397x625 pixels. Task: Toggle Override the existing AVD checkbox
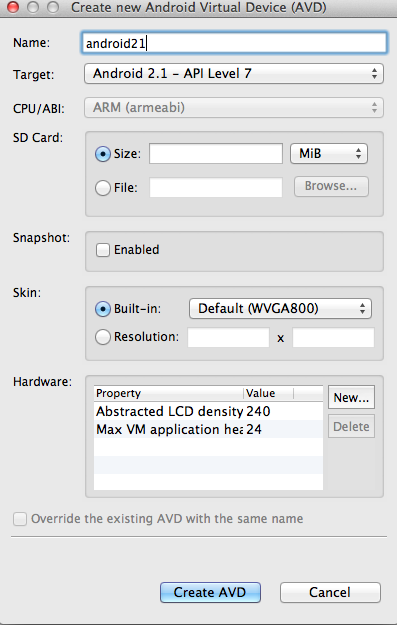coord(20,519)
